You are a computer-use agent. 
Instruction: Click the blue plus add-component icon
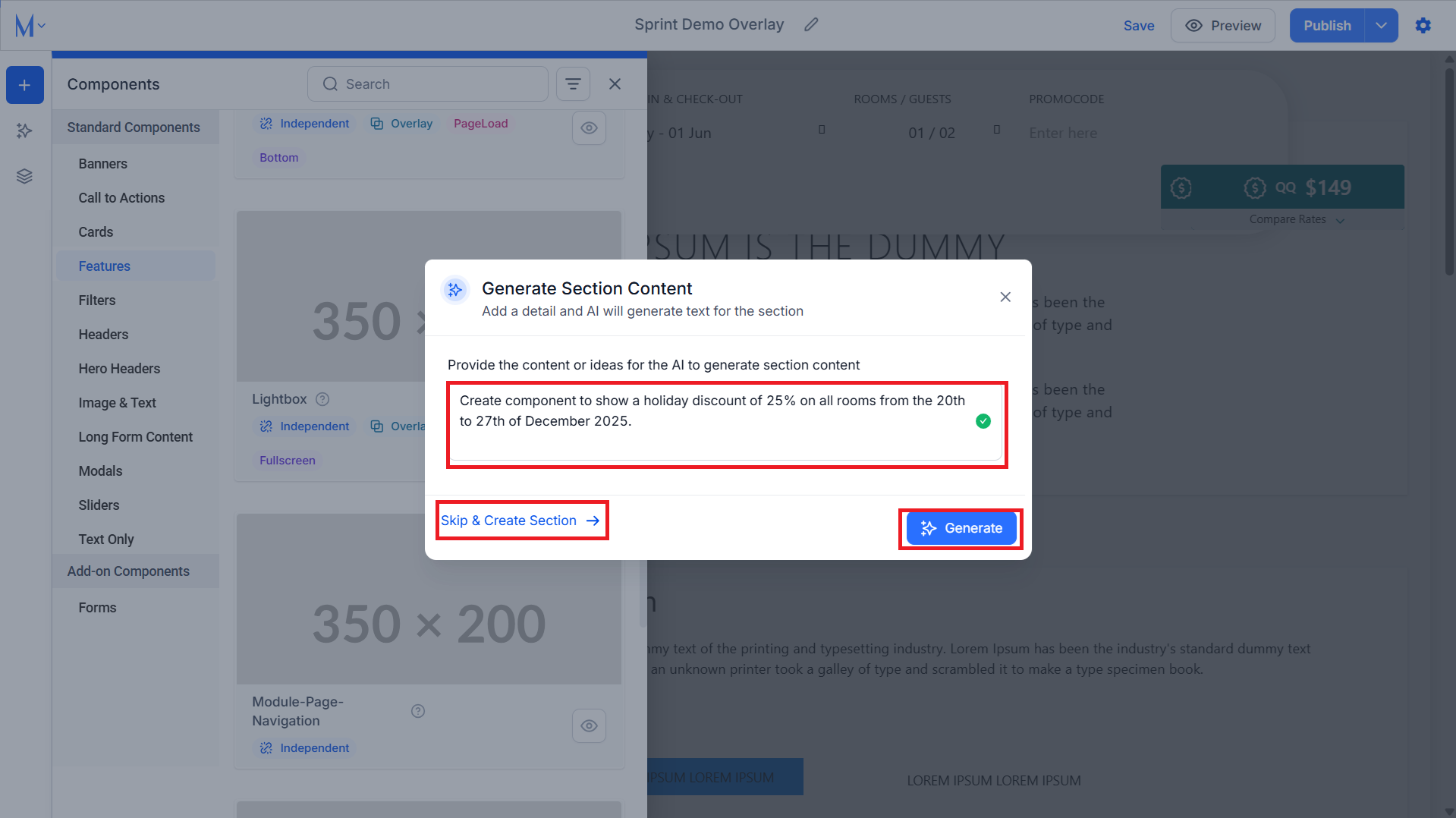[25, 85]
